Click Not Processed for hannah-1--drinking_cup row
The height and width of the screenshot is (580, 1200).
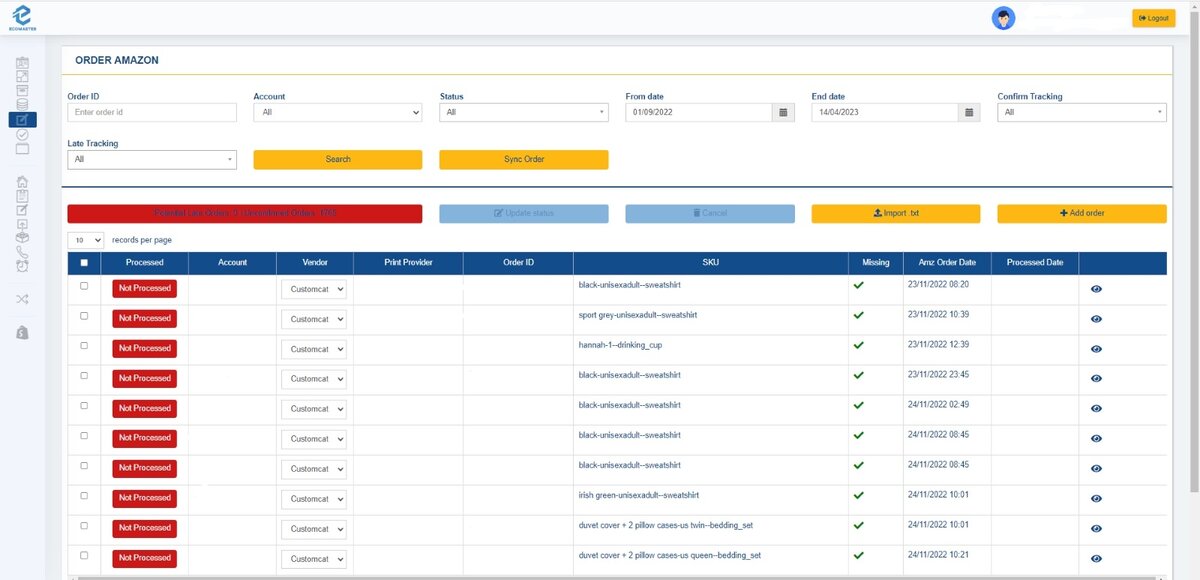click(145, 348)
